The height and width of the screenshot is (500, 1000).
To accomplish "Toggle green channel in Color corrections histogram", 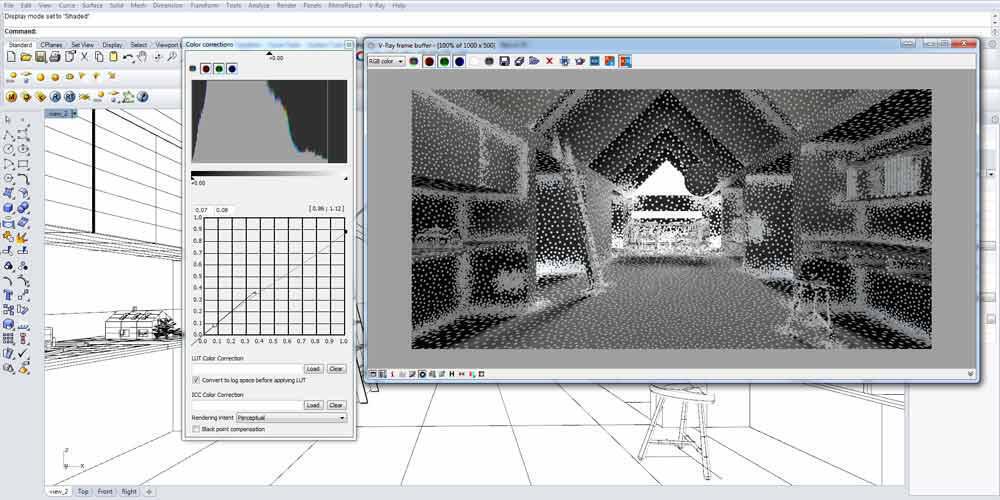I will 219,68.
